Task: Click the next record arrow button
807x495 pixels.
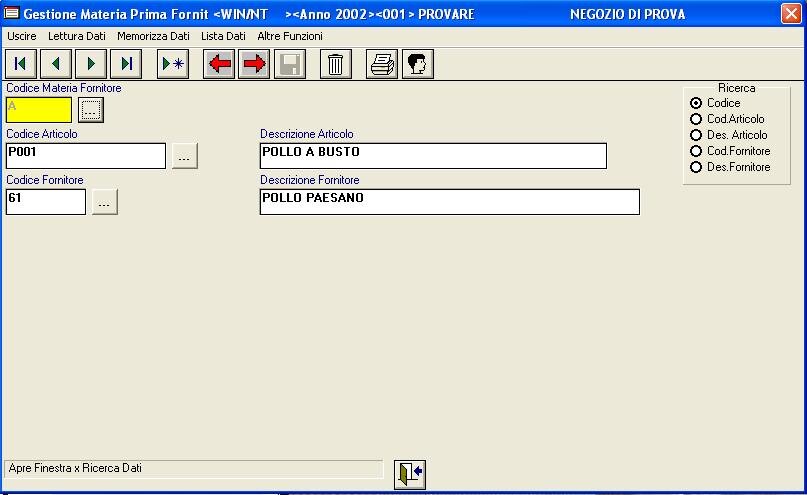Action: click(91, 64)
